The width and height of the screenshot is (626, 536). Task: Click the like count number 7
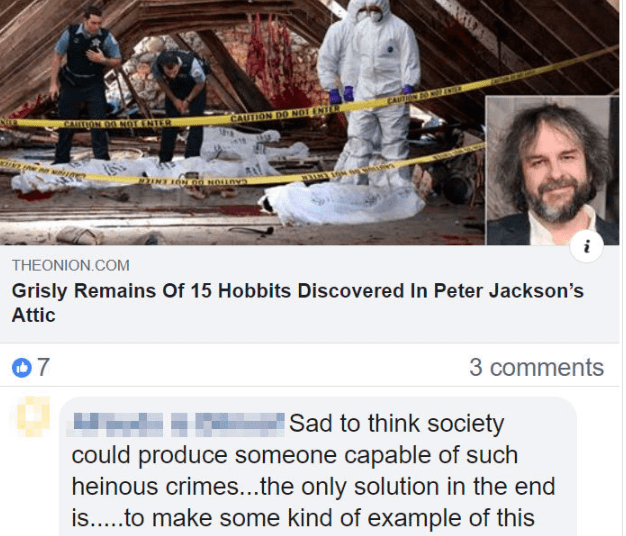coord(43,367)
